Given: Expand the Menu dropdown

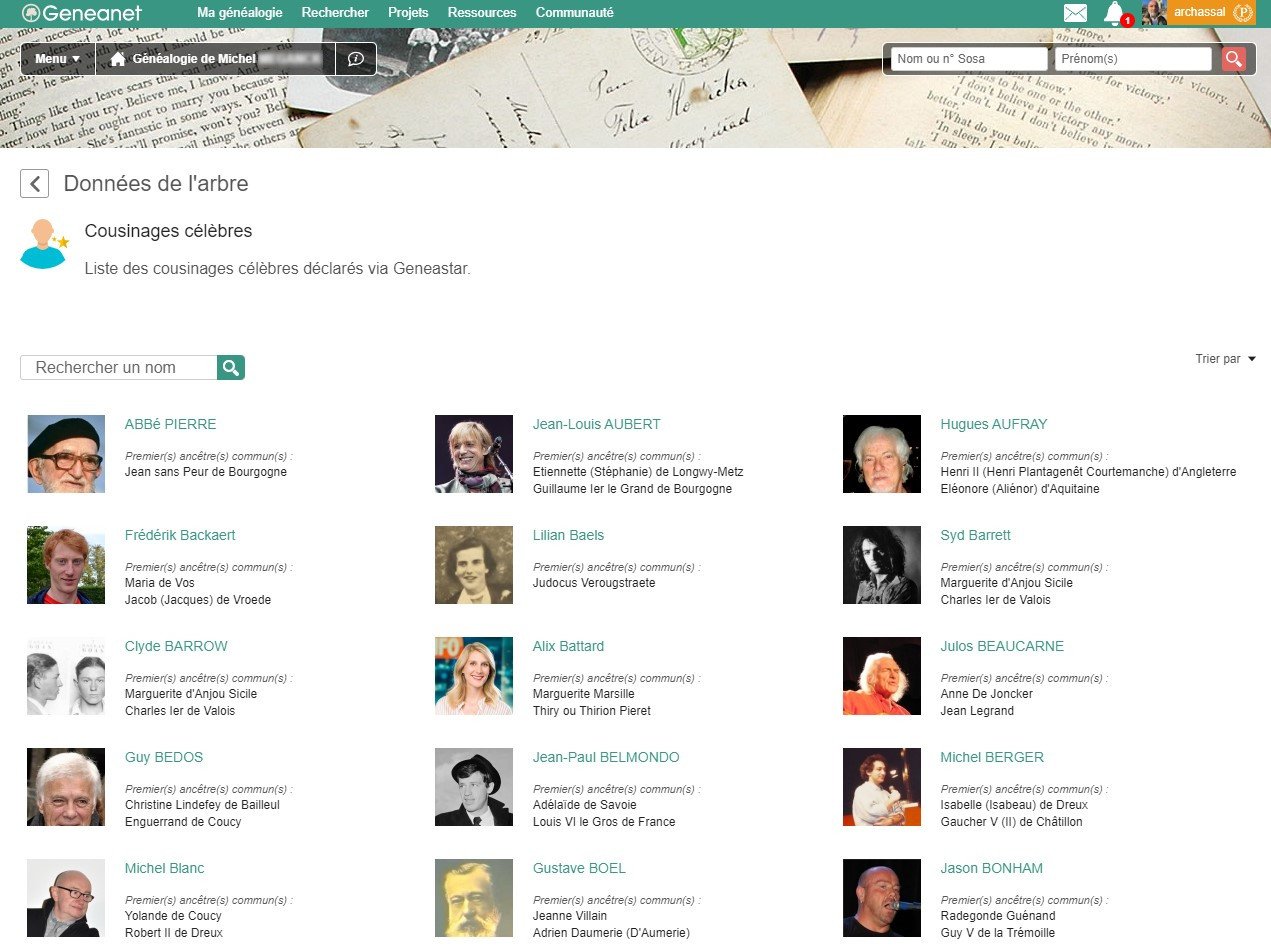Looking at the screenshot, I should click(x=57, y=59).
